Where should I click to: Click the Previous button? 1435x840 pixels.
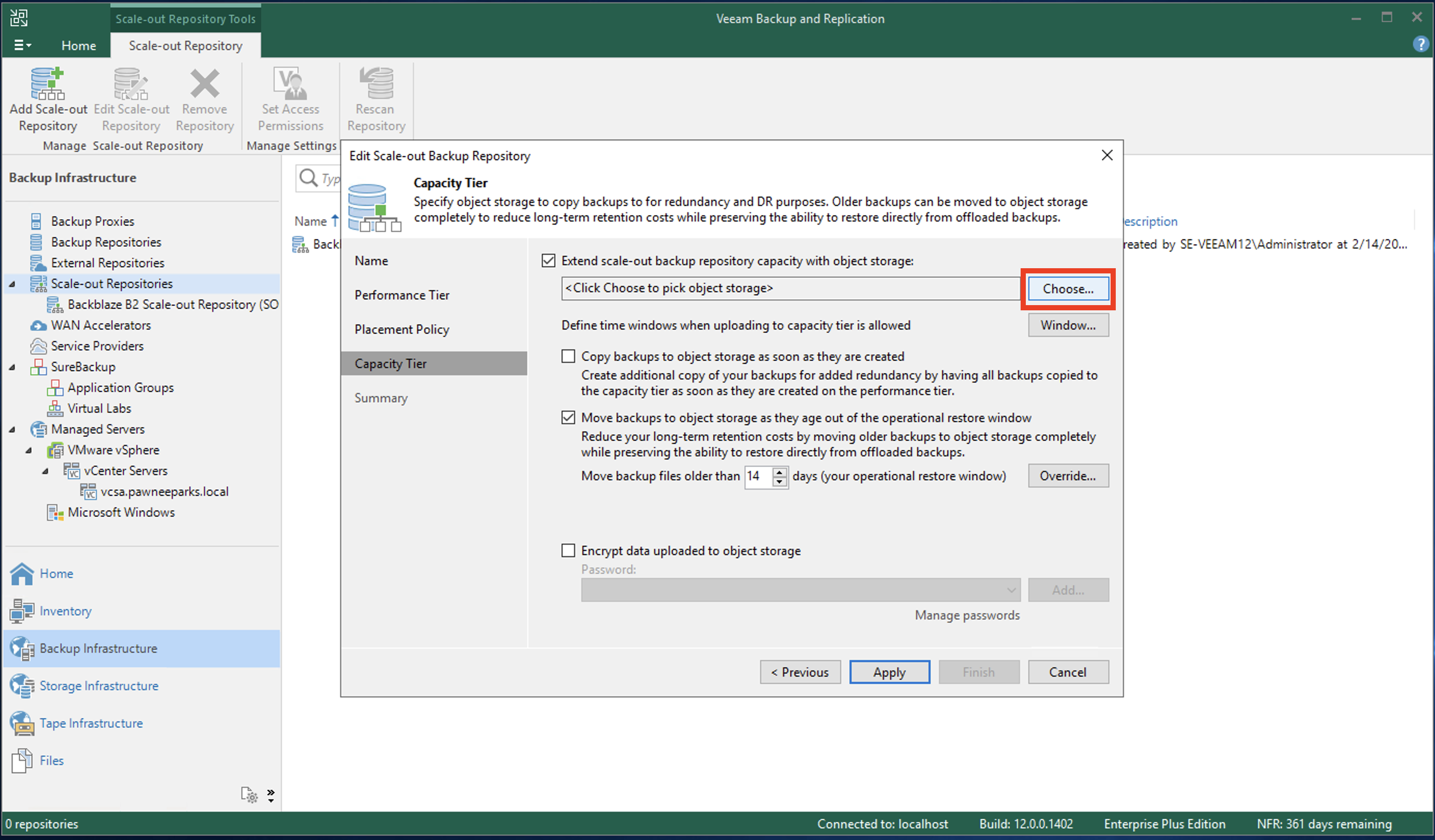click(x=800, y=672)
